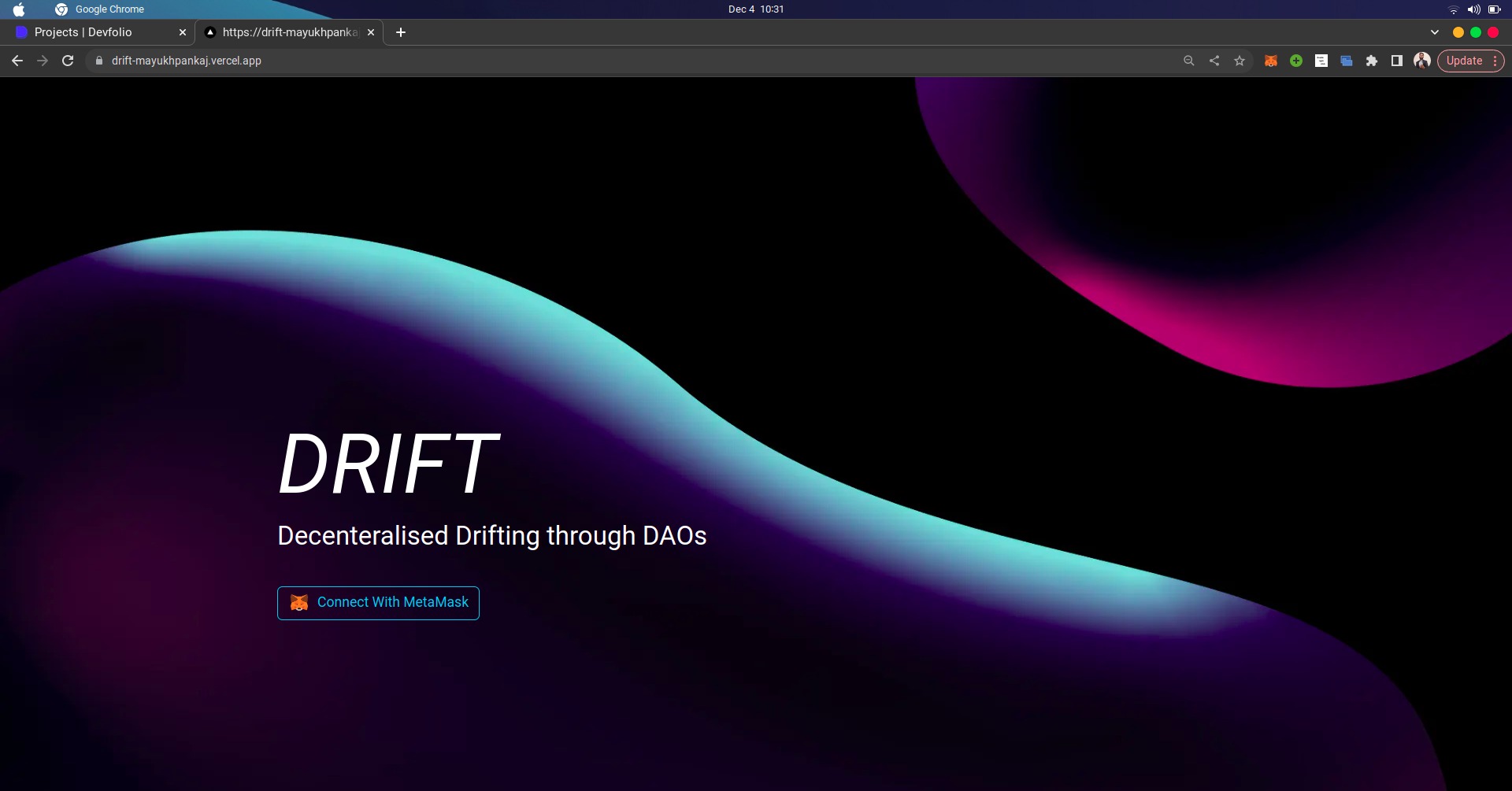Minimize window with yellow button
This screenshot has width=1512, height=791.
pyautogui.click(x=1458, y=32)
